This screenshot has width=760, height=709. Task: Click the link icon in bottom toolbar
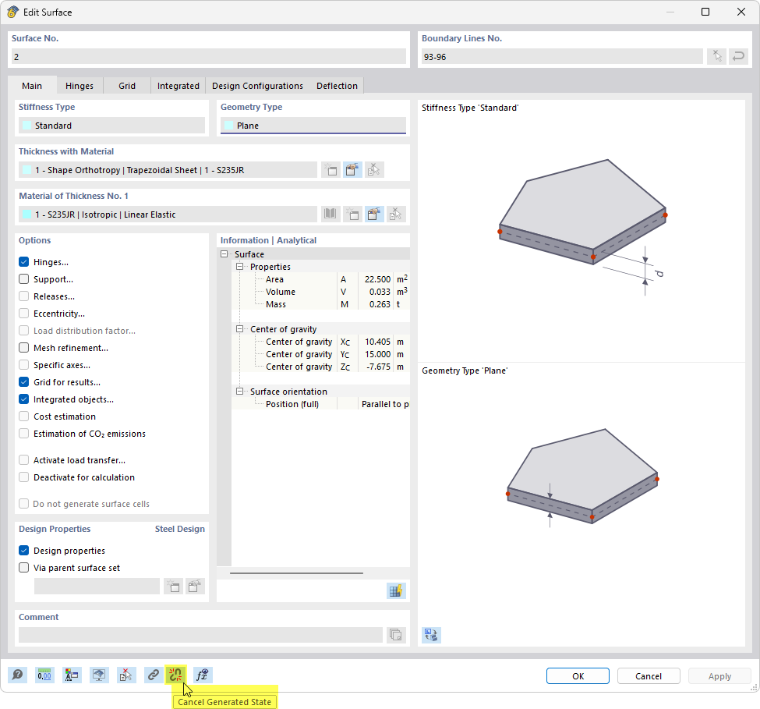(153, 675)
